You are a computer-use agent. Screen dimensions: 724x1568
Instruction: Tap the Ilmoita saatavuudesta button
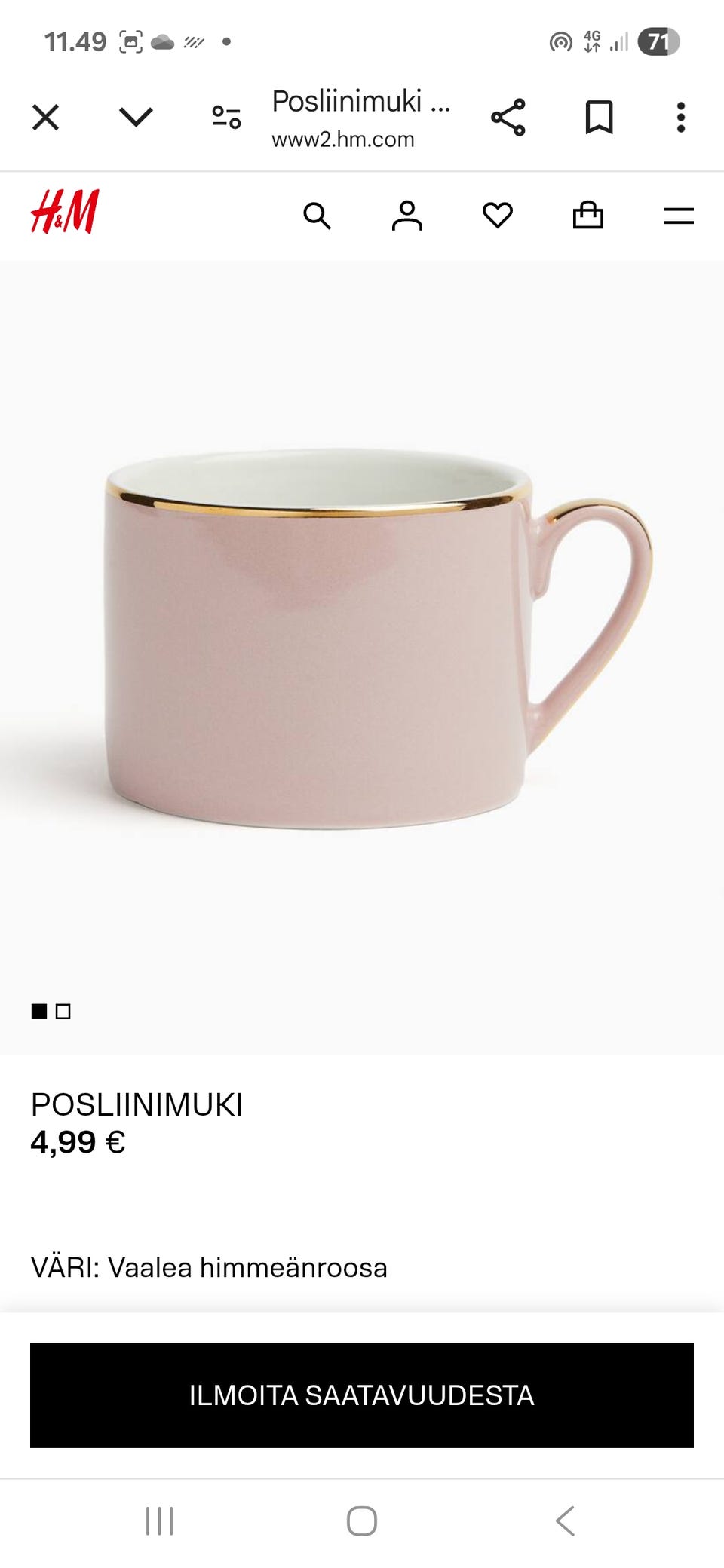362,1395
